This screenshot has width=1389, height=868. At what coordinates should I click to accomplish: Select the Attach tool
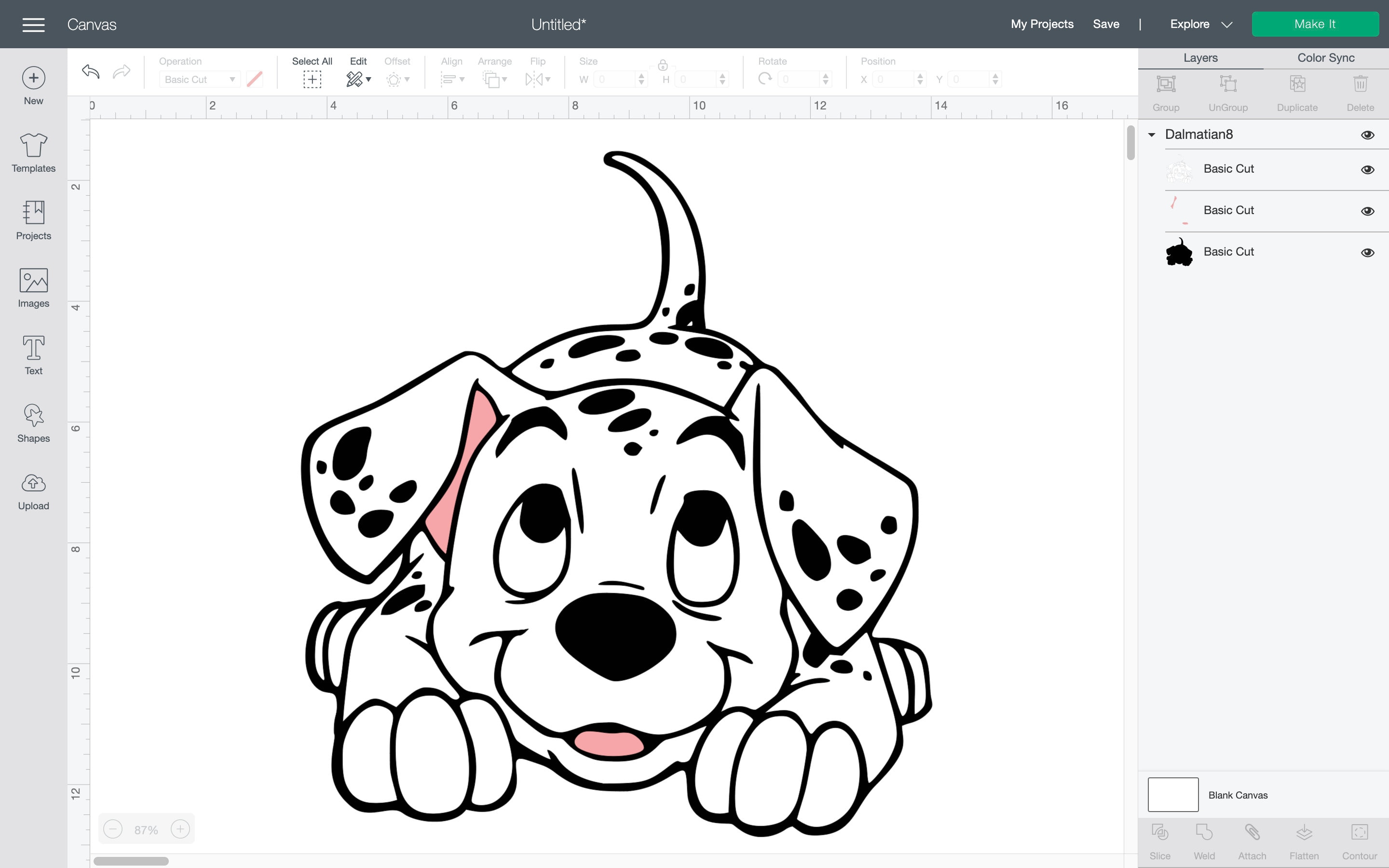coord(1253,838)
